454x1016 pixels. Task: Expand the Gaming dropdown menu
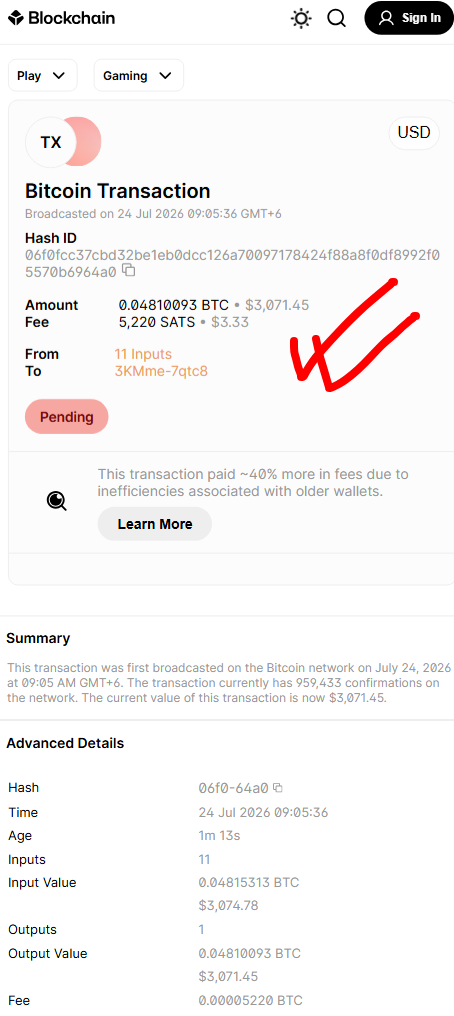coord(139,76)
